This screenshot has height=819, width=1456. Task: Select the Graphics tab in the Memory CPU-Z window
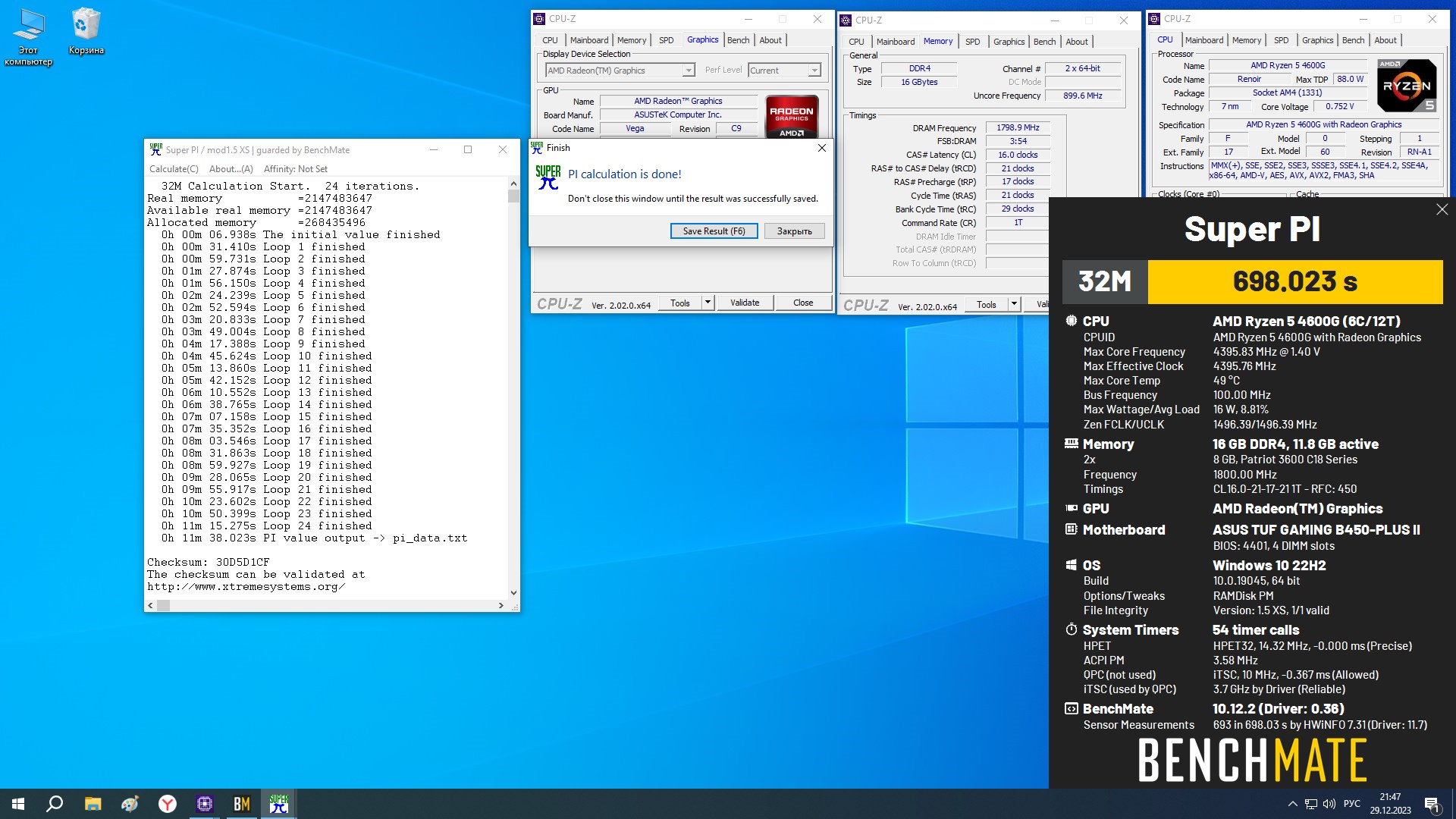click(x=1009, y=42)
